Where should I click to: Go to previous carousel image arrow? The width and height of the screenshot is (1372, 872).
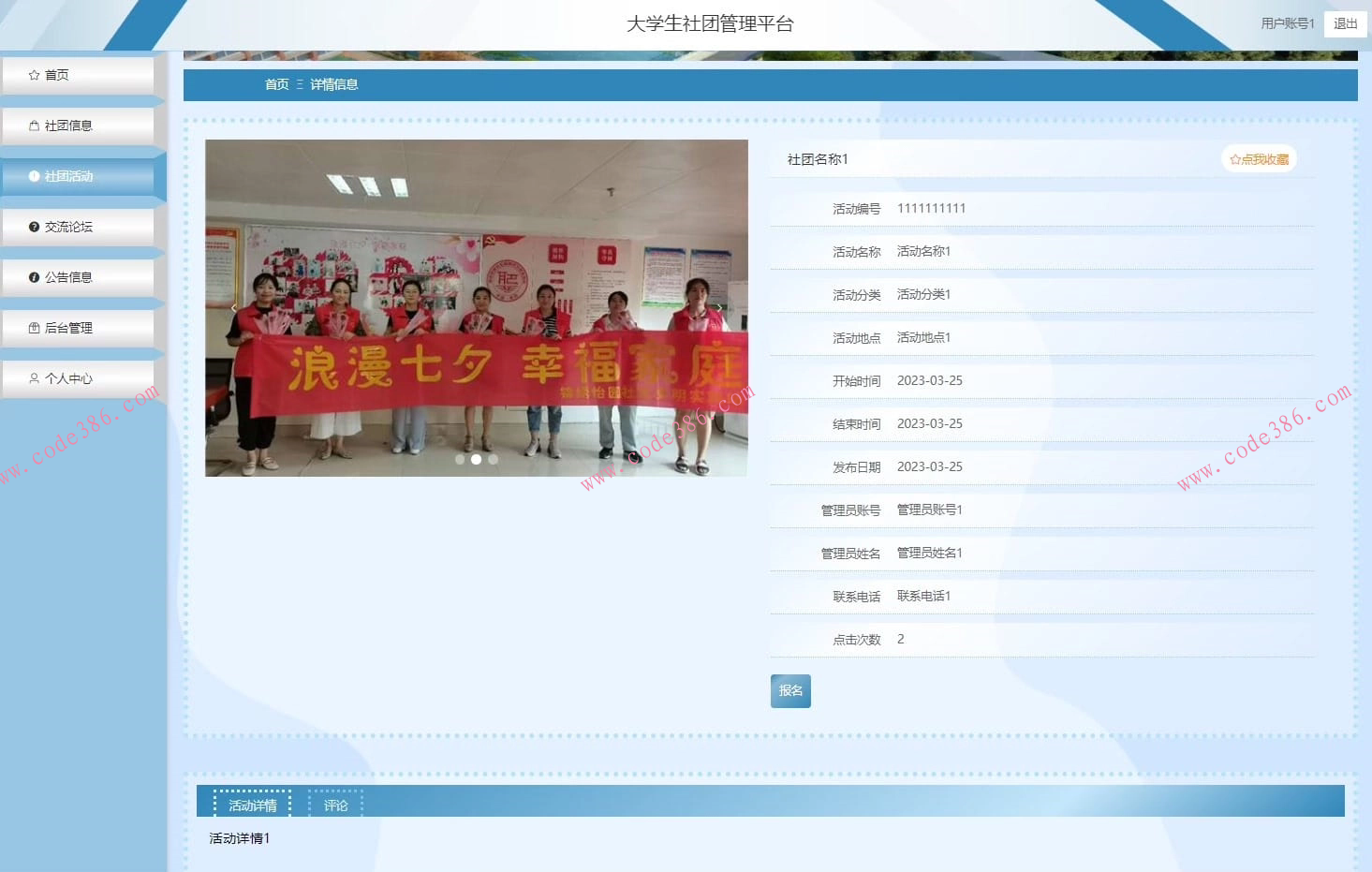(234, 308)
